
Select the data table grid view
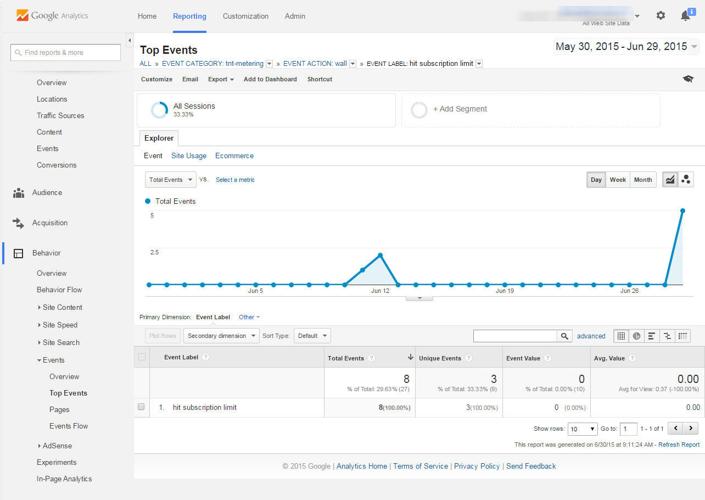[x=621, y=336]
